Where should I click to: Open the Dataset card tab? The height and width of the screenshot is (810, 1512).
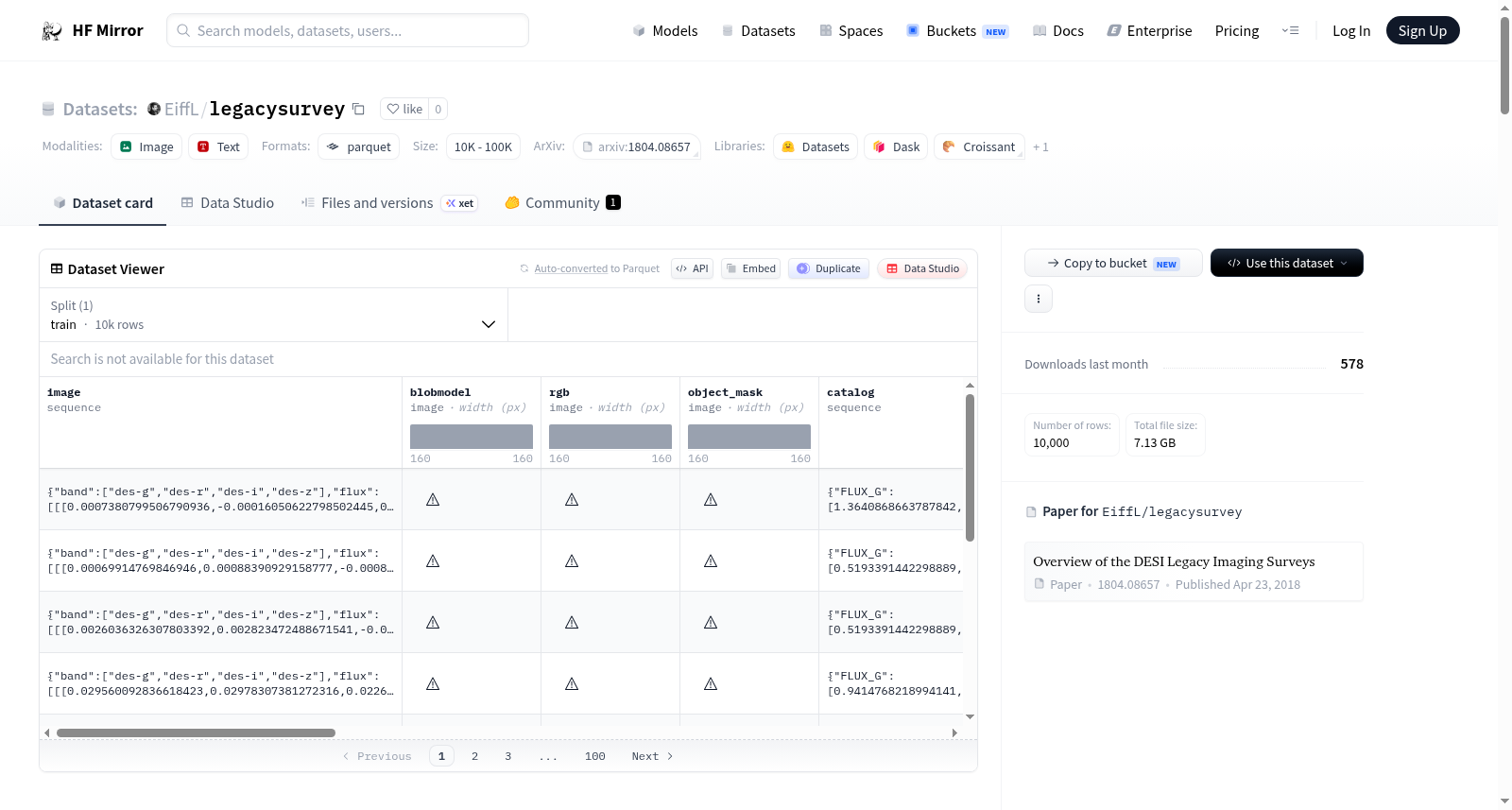click(x=103, y=203)
